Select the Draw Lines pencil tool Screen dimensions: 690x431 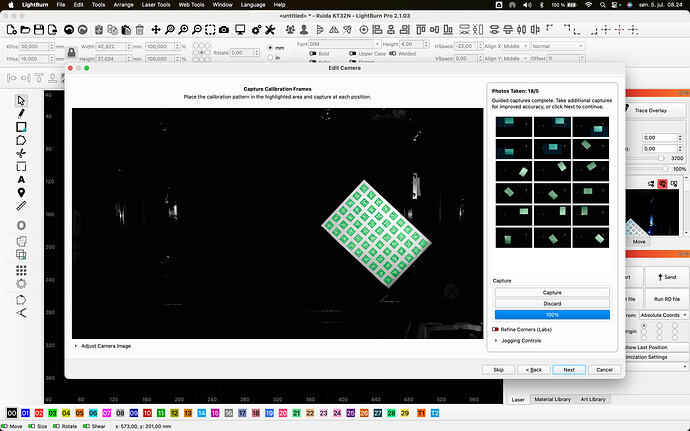(x=21, y=114)
